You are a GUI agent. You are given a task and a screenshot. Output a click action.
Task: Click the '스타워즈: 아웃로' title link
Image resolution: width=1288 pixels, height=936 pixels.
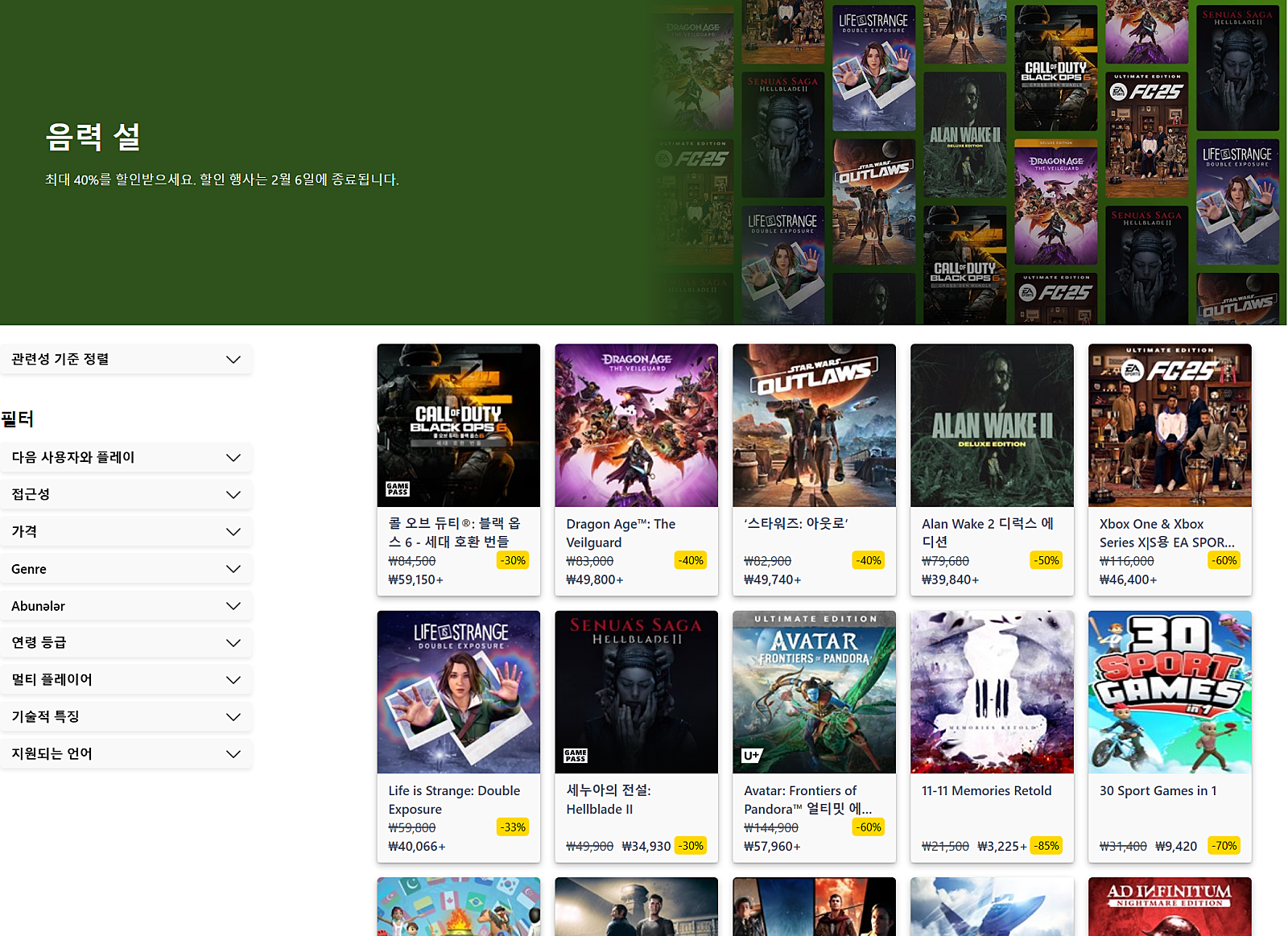click(x=795, y=523)
